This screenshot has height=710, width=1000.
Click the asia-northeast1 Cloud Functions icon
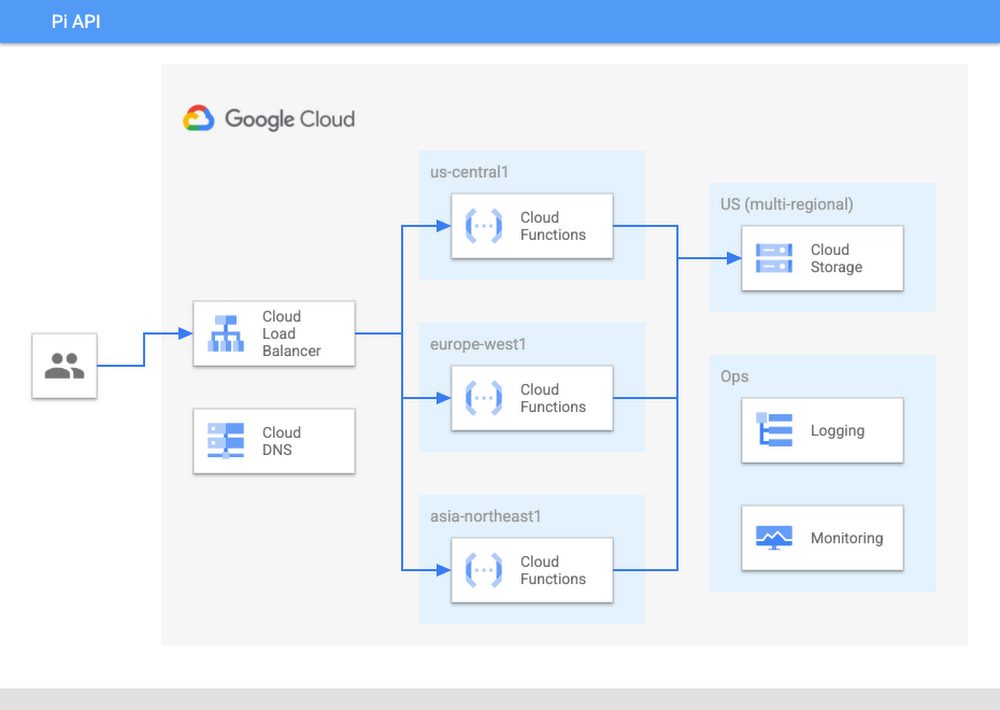tap(483, 570)
